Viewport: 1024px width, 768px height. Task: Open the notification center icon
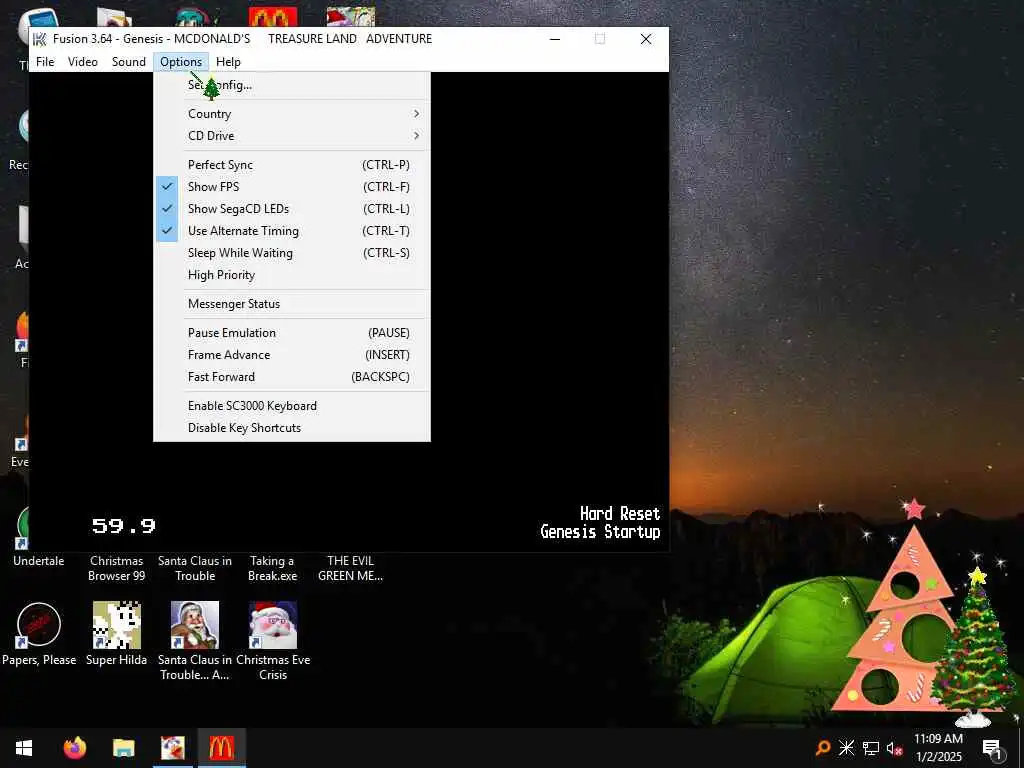pyautogui.click(x=992, y=748)
